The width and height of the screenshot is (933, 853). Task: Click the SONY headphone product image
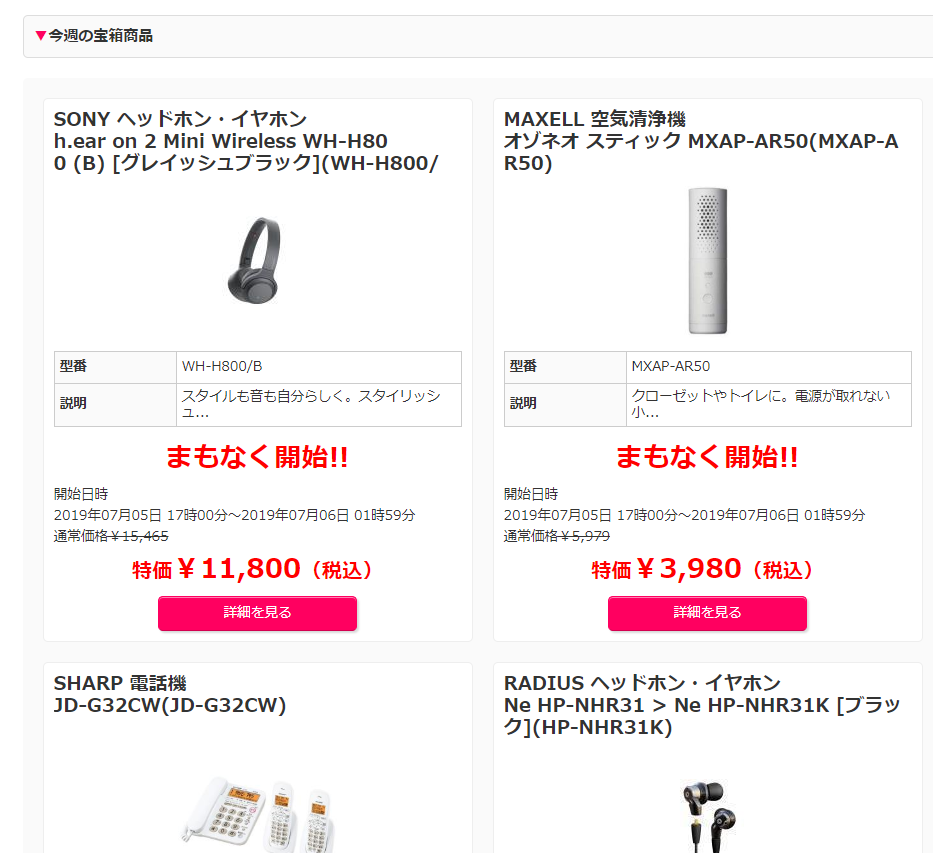click(255, 261)
